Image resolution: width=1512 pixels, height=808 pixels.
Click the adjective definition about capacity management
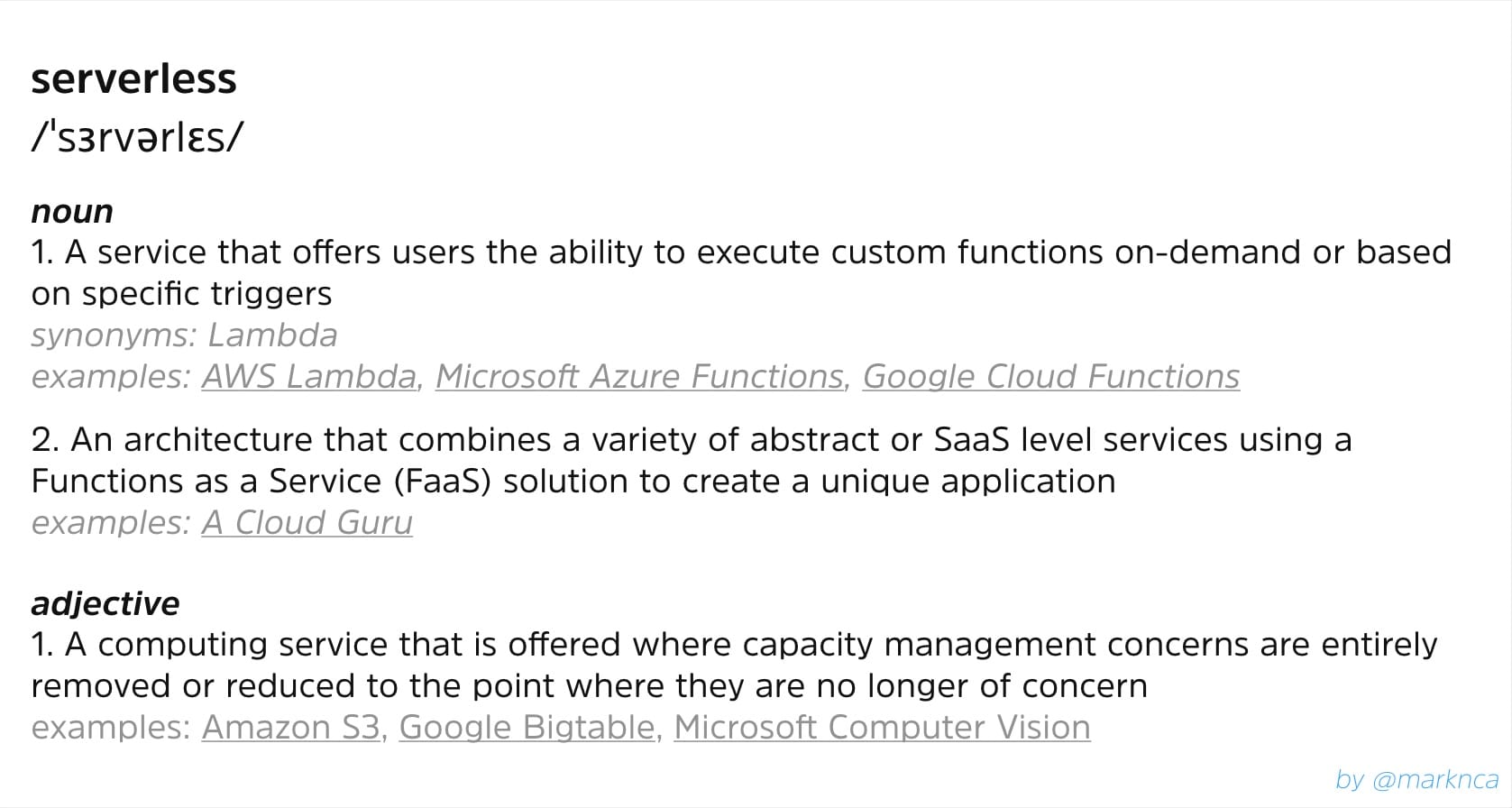(732, 645)
